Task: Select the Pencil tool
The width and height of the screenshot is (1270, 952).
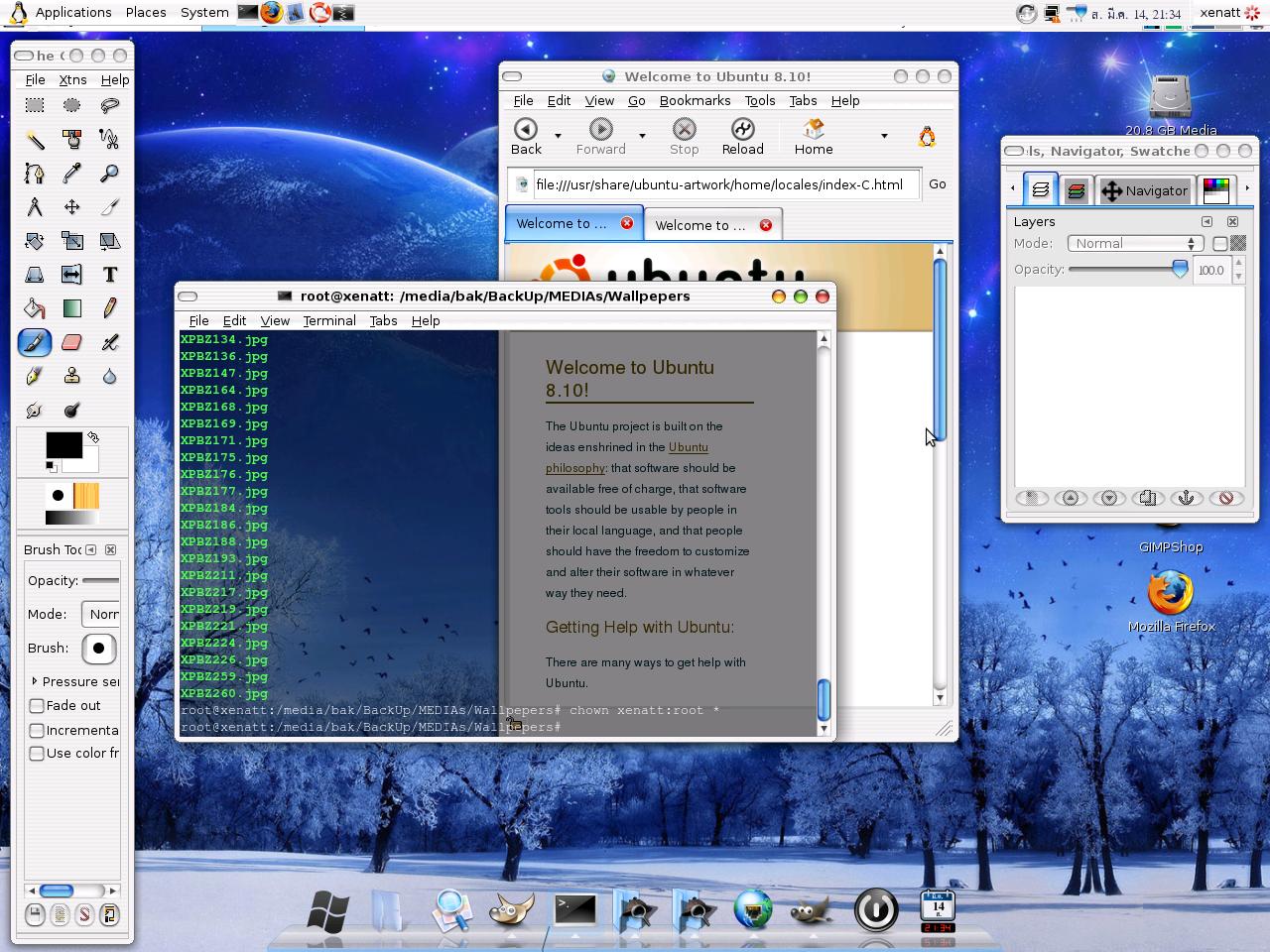Action: [109, 308]
